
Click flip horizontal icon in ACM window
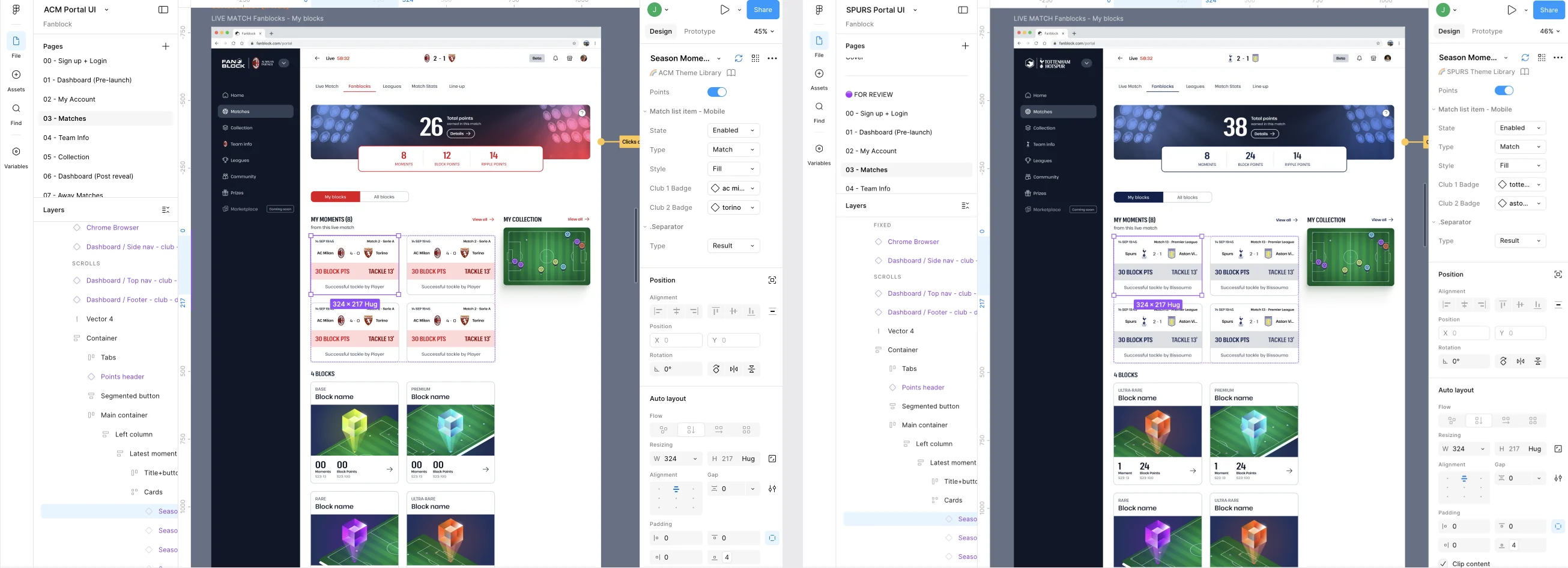click(734, 369)
